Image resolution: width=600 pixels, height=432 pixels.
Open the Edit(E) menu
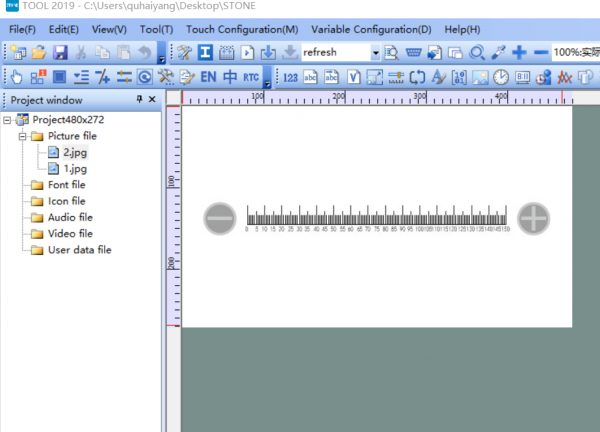pos(64,29)
